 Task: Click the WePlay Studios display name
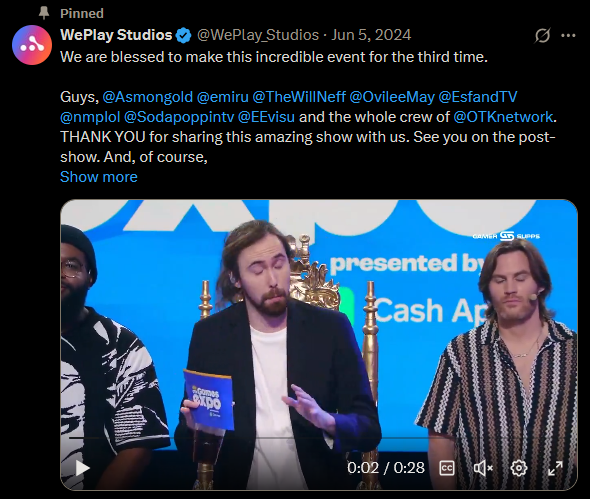coord(116,35)
